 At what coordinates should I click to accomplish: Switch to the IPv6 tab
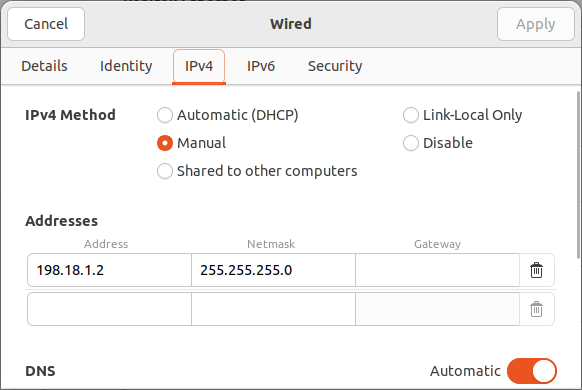point(261,66)
